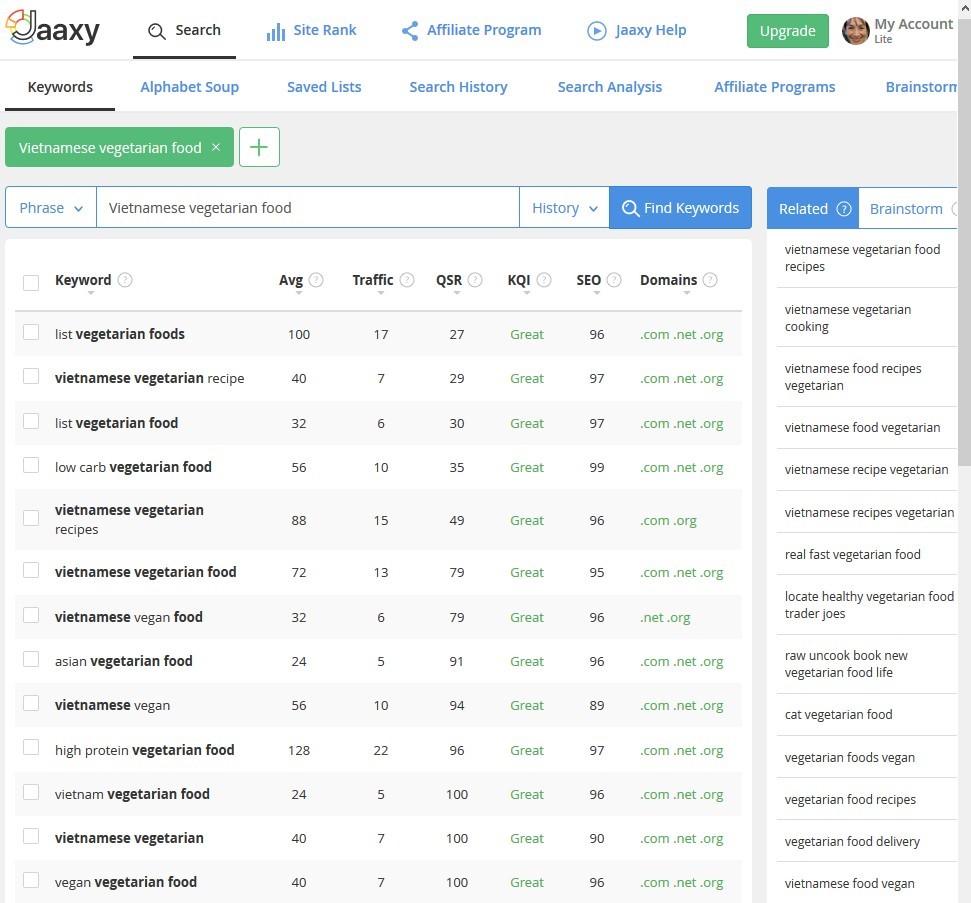Viewport: 971px width, 903px height.
Task: Toggle the select-all checkbox in table header
Action: click(x=31, y=282)
